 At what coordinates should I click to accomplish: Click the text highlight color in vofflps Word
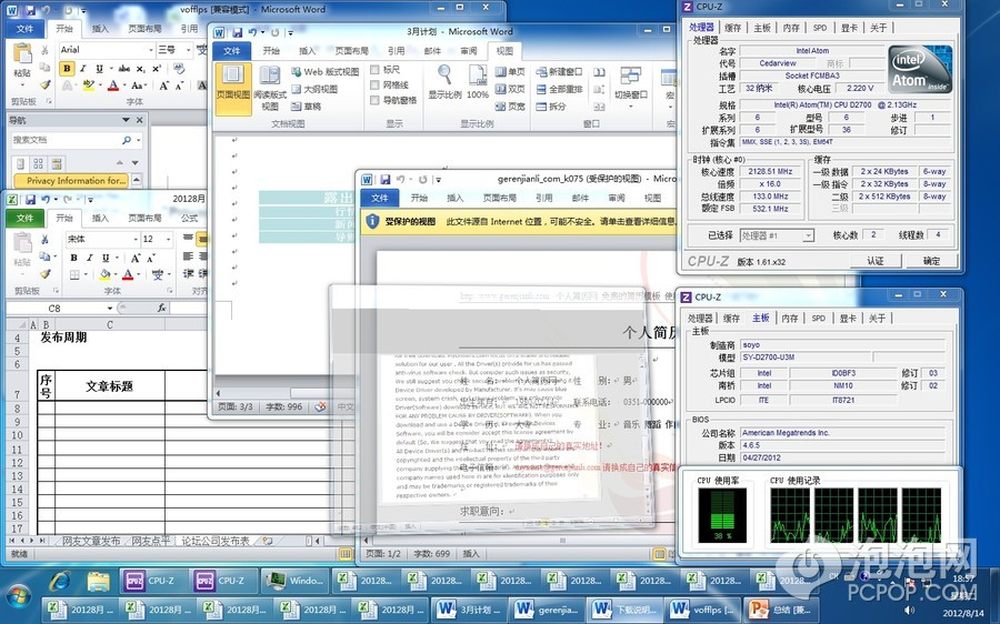pyautogui.click(x=88, y=85)
